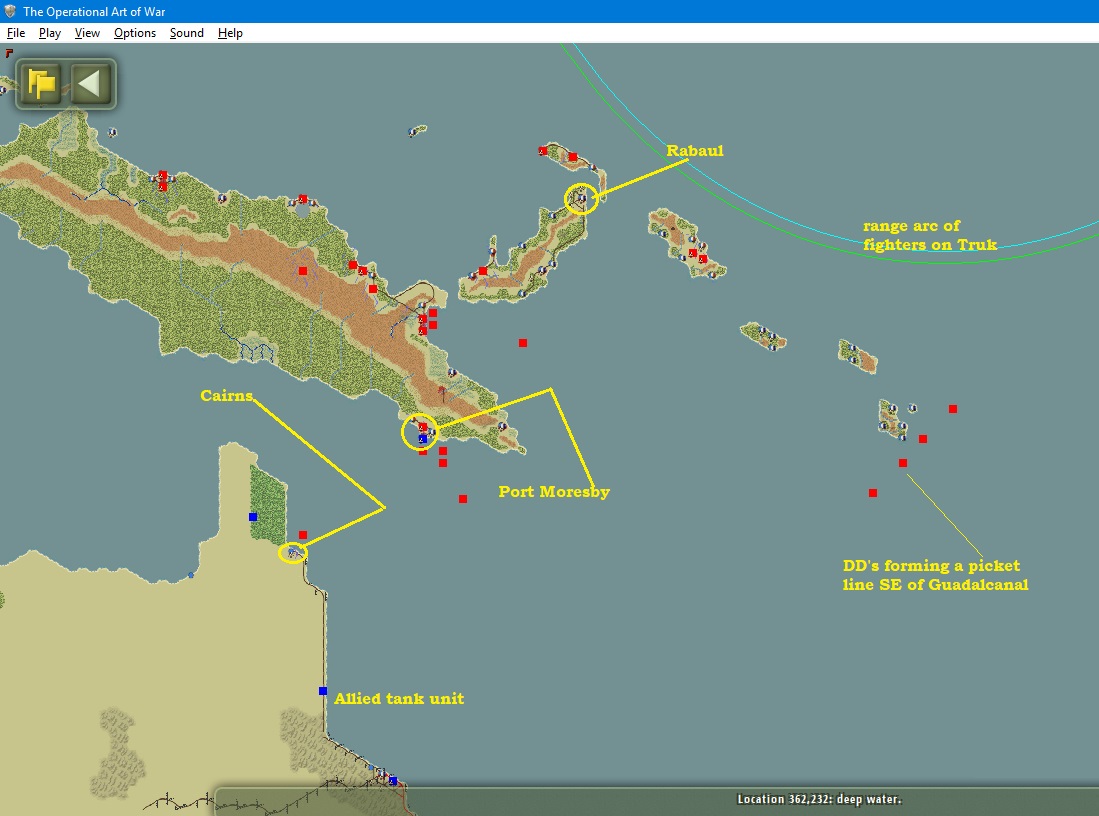This screenshot has width=1099, height=816.
Task: Select blue unit at forest edge near Cairns
Action: tap(253, 517)
